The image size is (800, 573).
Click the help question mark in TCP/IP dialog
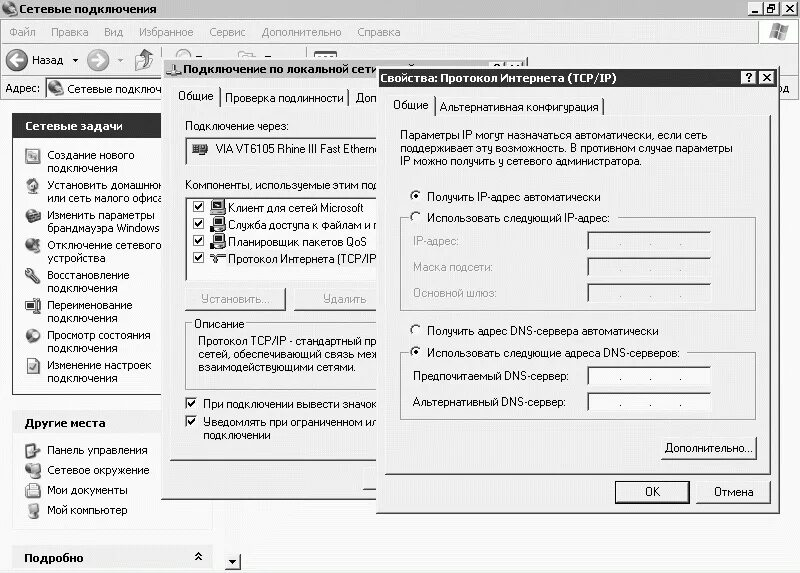[748, 78]
